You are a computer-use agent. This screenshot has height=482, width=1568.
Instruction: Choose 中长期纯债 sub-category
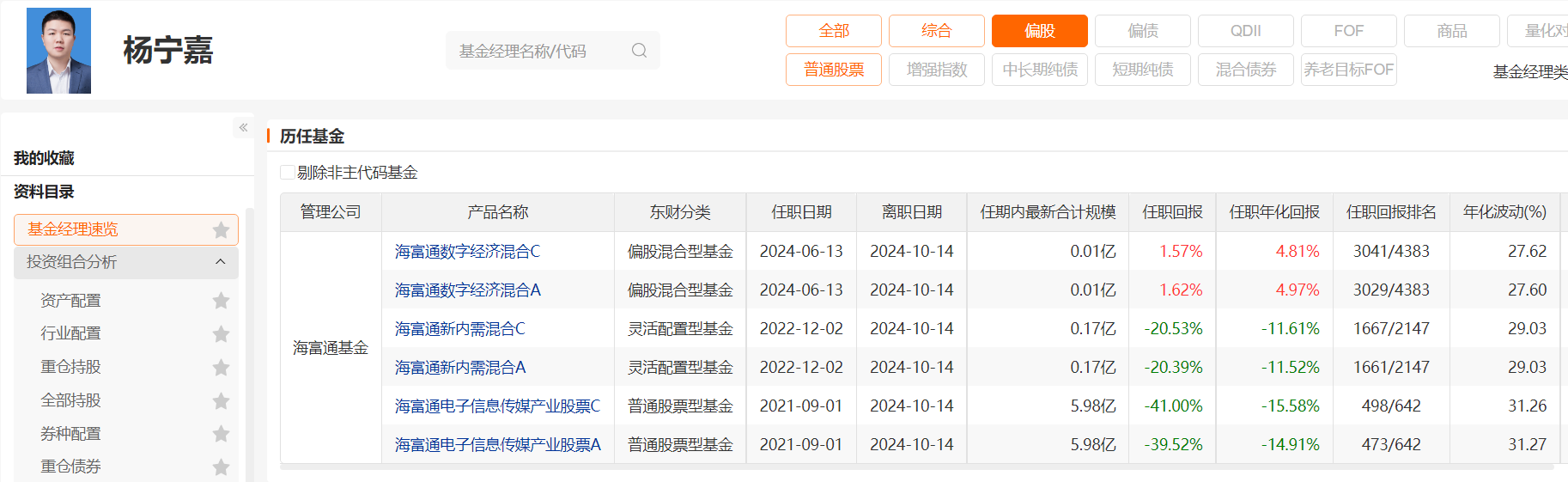(x=1039, y=70)
